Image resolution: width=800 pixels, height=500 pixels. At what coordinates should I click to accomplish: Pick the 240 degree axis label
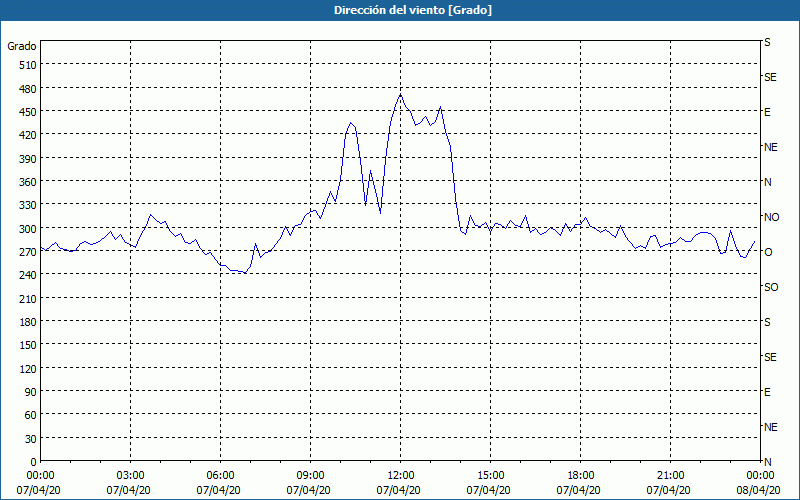point(28,276)
